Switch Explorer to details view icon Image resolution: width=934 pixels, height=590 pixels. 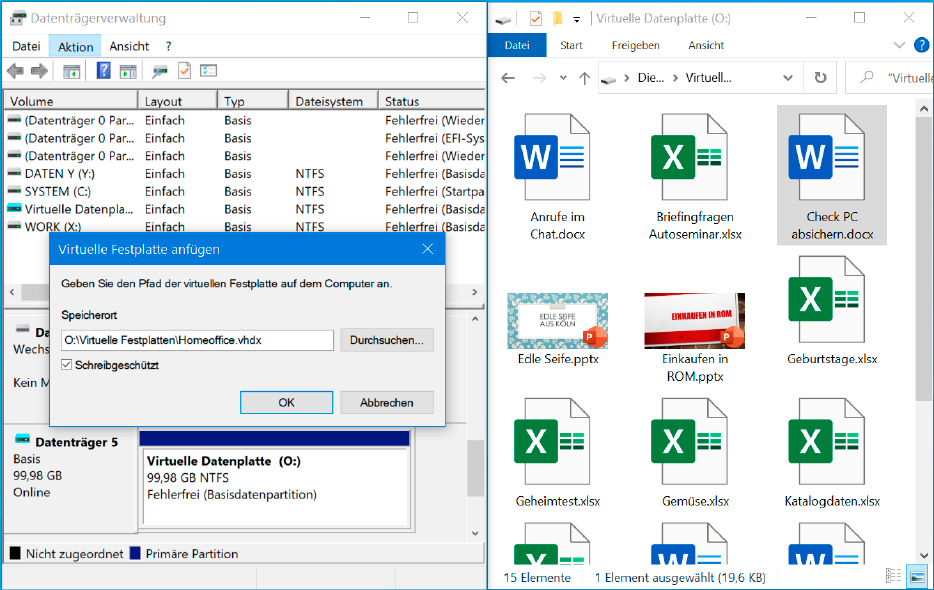click(893, 576)
